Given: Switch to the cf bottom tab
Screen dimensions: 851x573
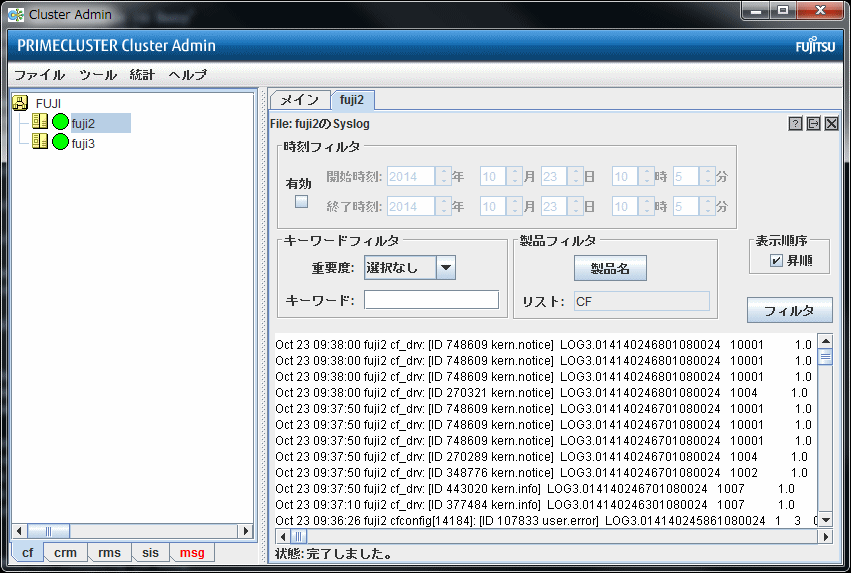Looking at the screenshot, I should tap(27, 552).
